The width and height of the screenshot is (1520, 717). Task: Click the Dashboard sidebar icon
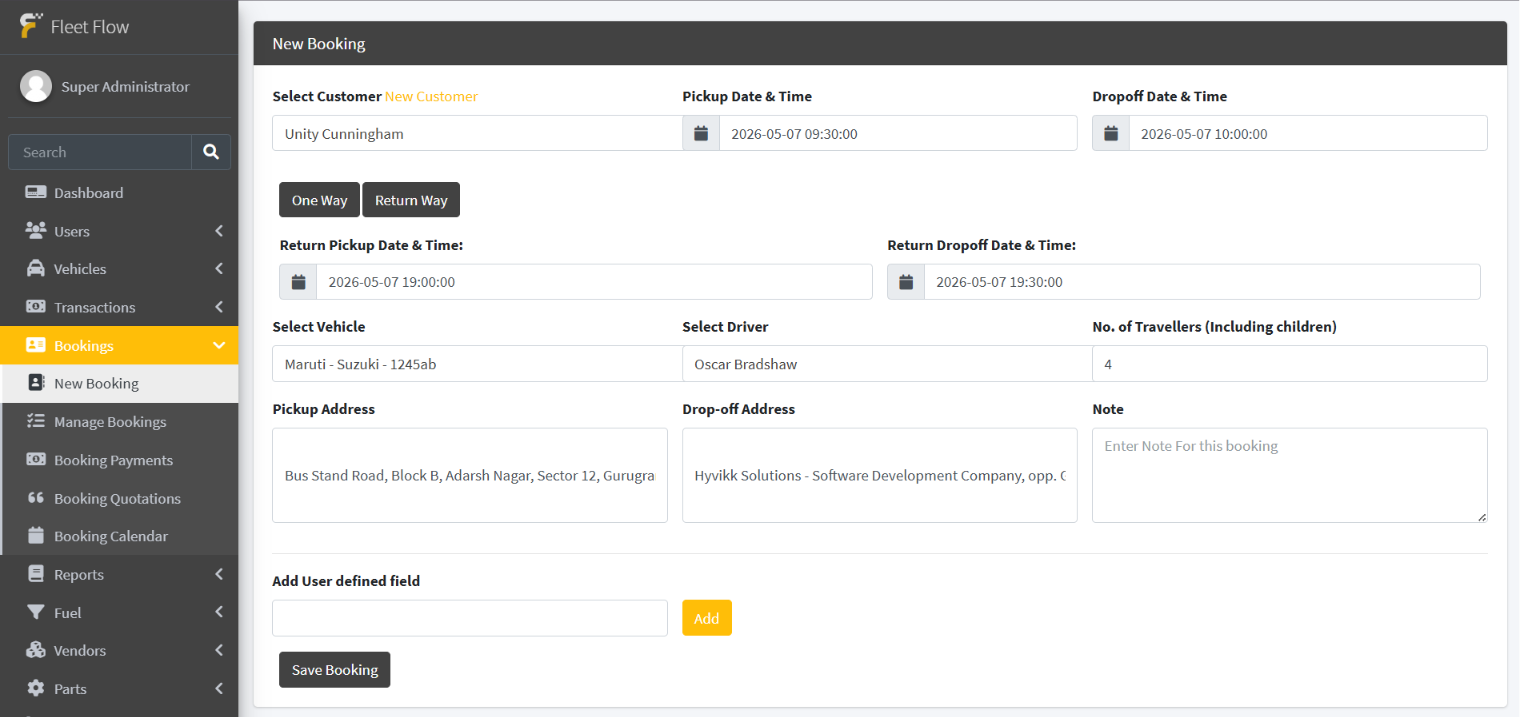36,192
